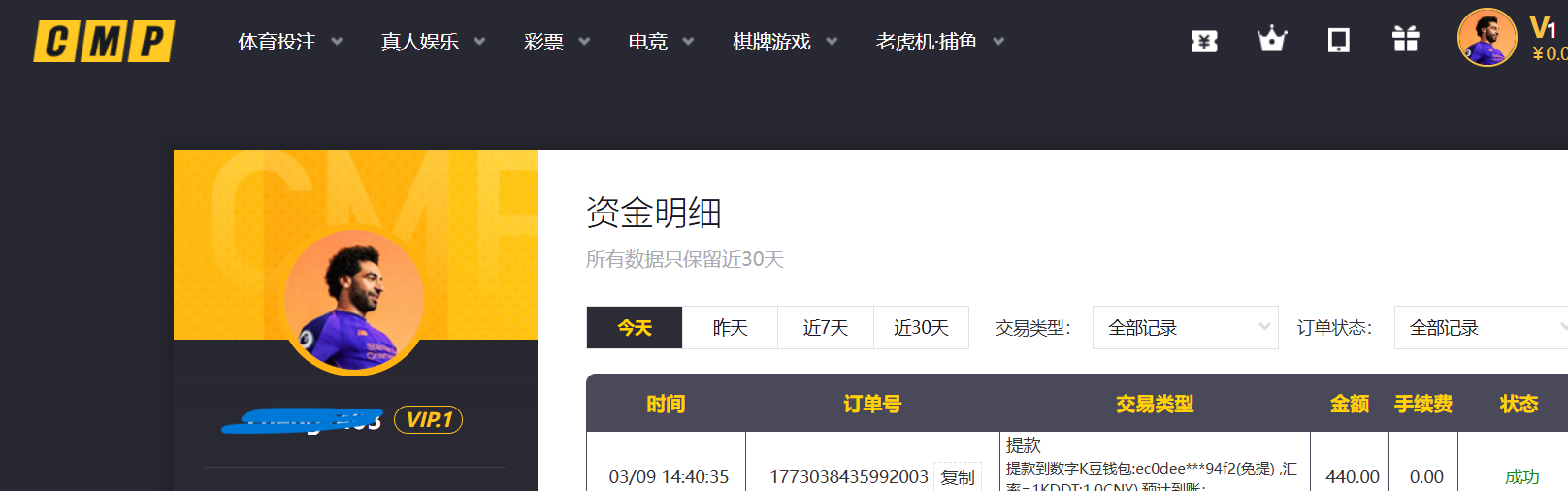Open the 彩票 navigation menu
This screenshot has height=491, width=1568.
click(x=556, y=42)
